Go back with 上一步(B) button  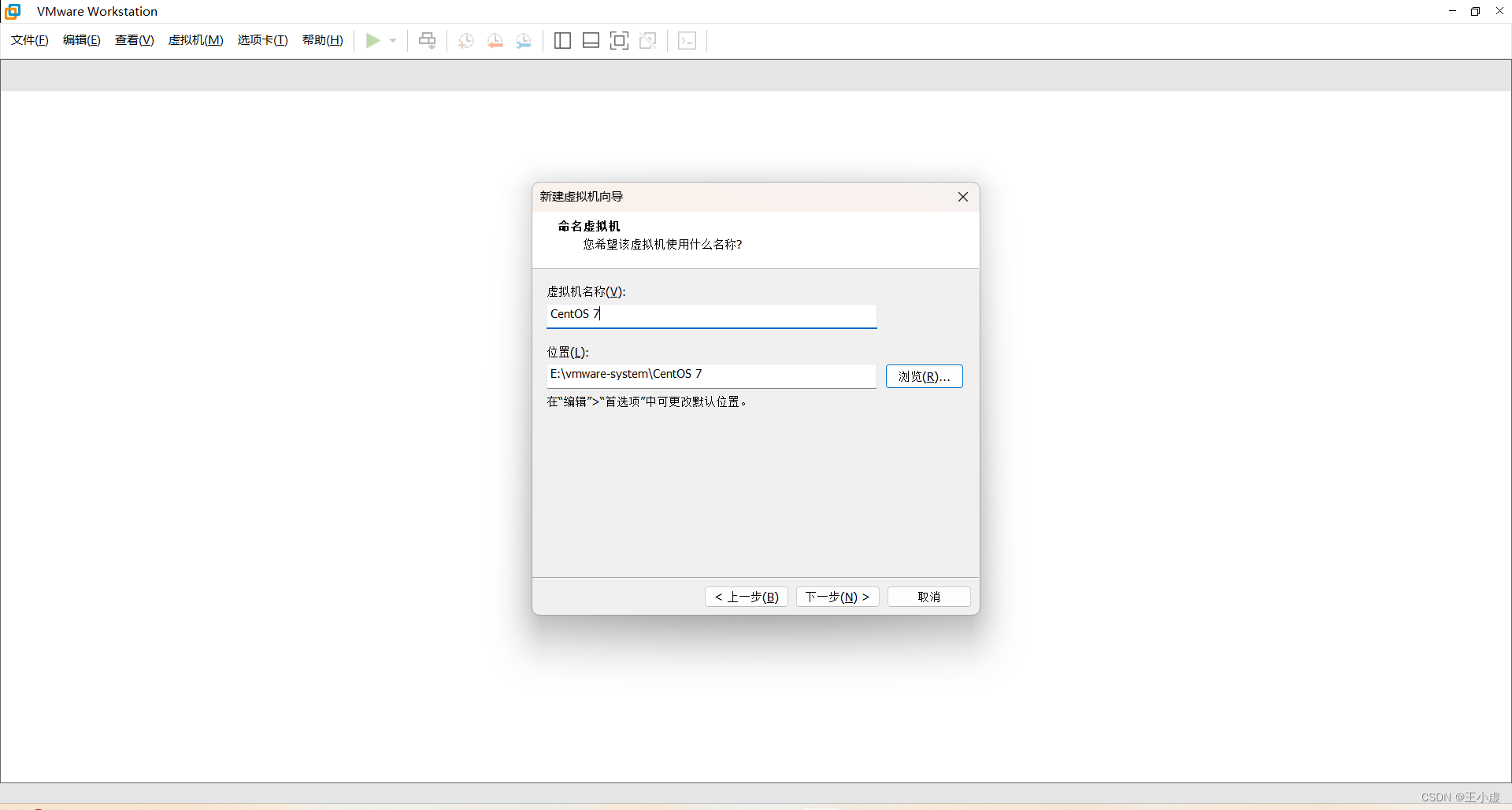coord(747,597)
